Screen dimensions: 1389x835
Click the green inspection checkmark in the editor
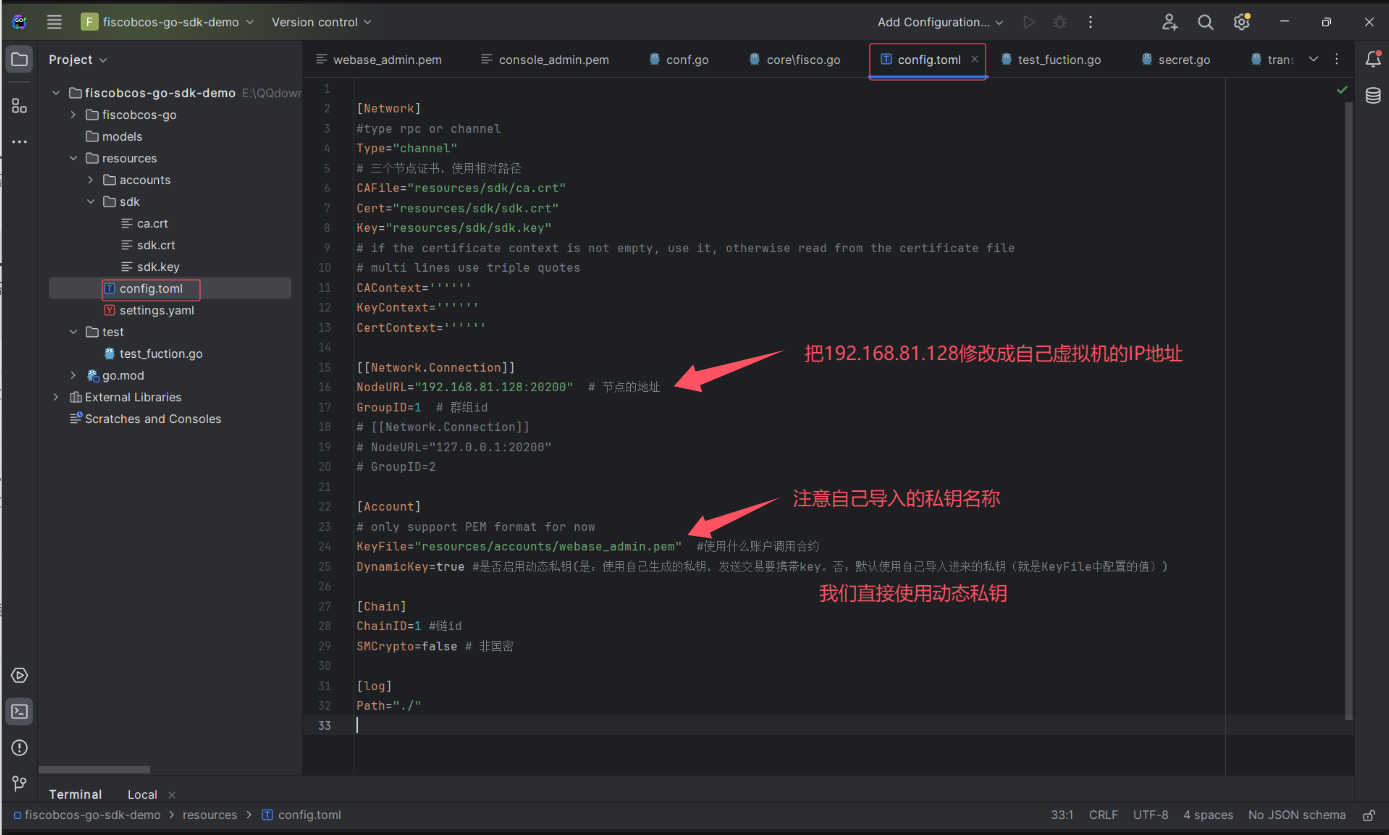[x=1342, y=90]
